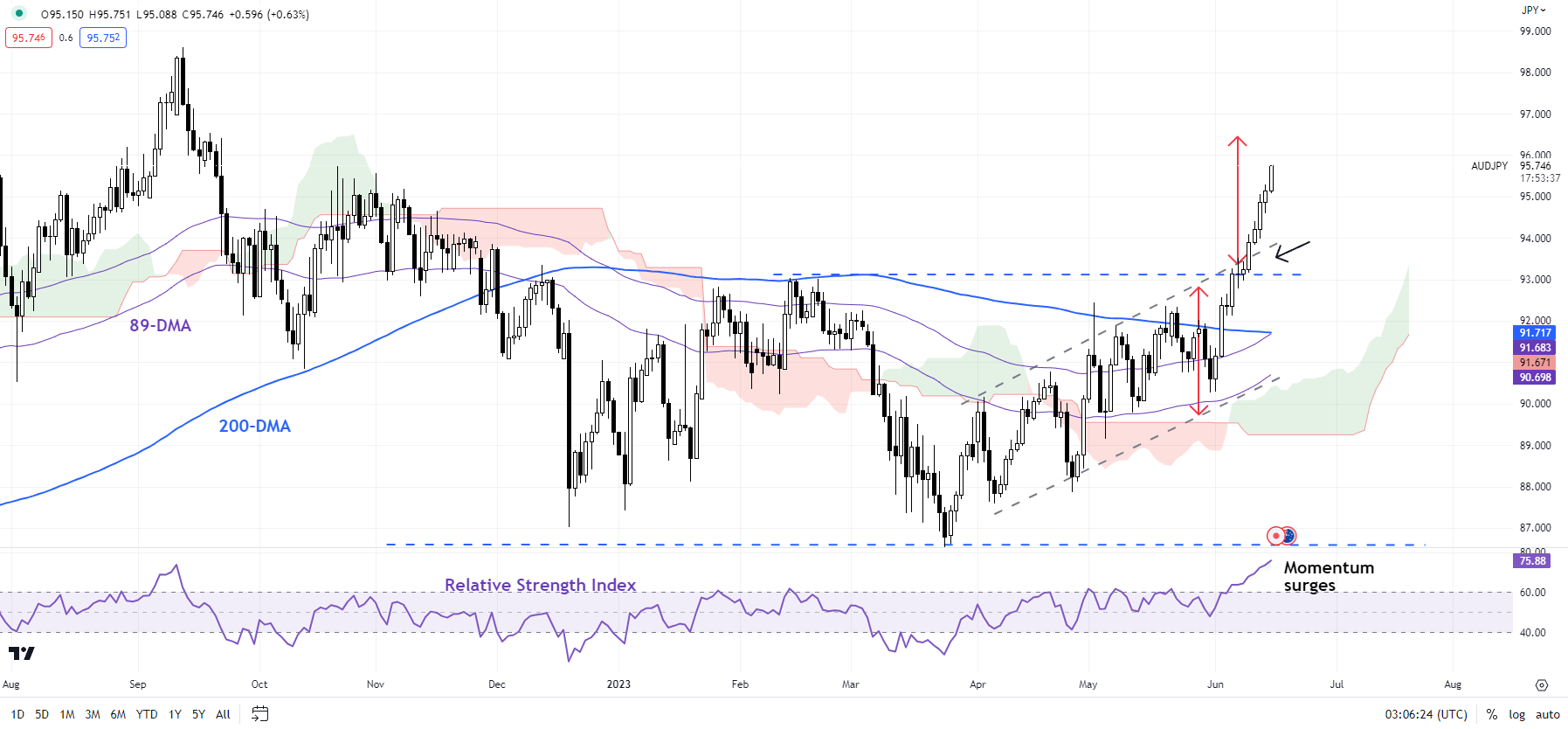Image resolution: width=1568 pixels, height=729 pixels.
Task: Toggle log scale mode
Action: (1516, 714)
